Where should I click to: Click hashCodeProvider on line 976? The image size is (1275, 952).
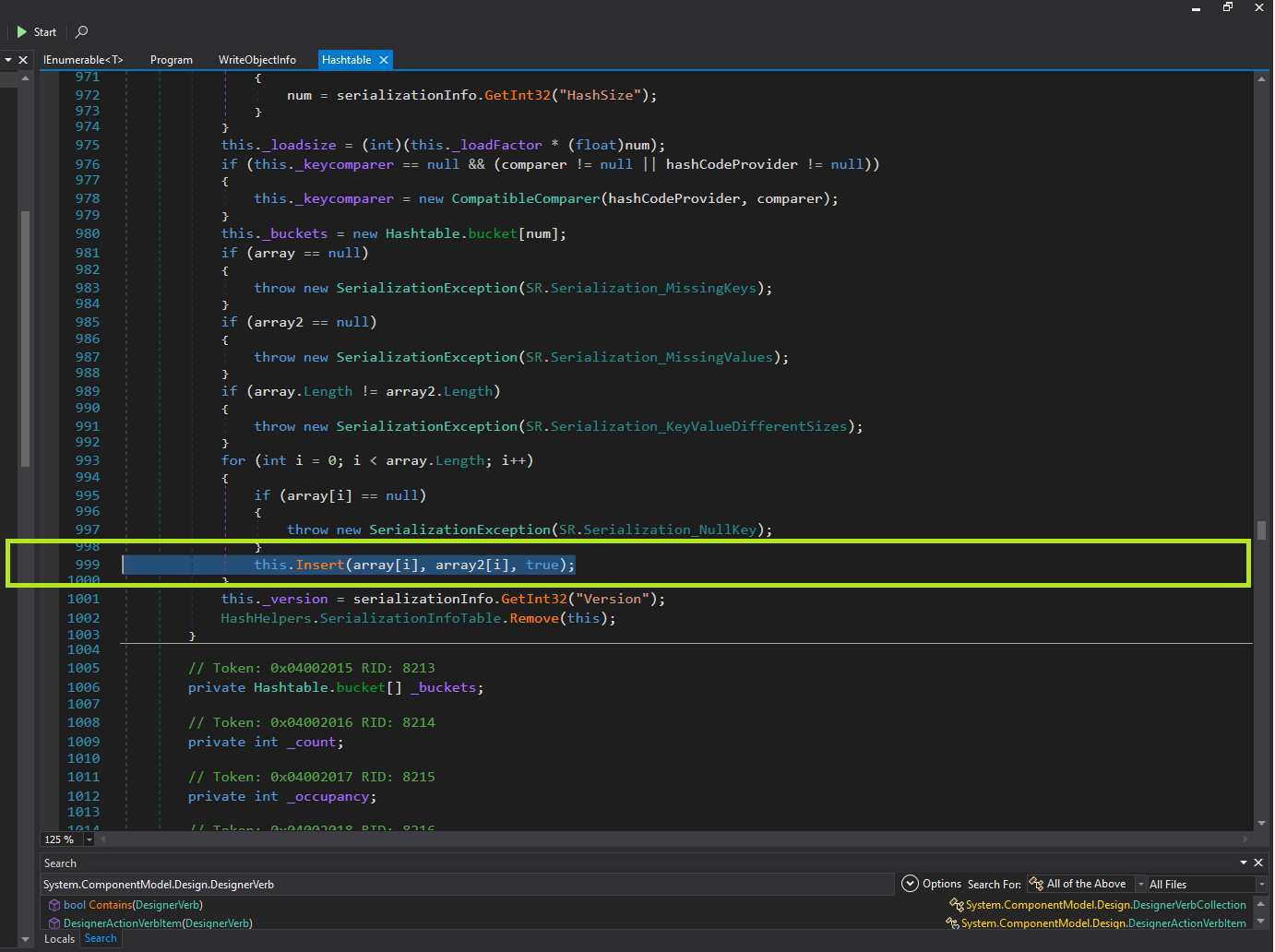(732, 164)
